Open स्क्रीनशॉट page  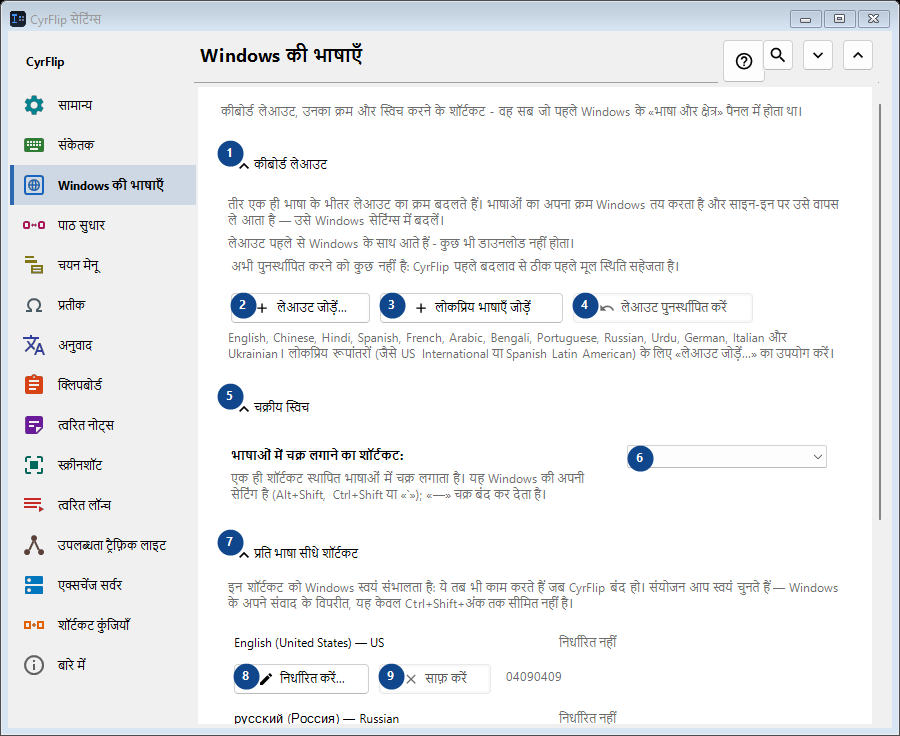103,465
